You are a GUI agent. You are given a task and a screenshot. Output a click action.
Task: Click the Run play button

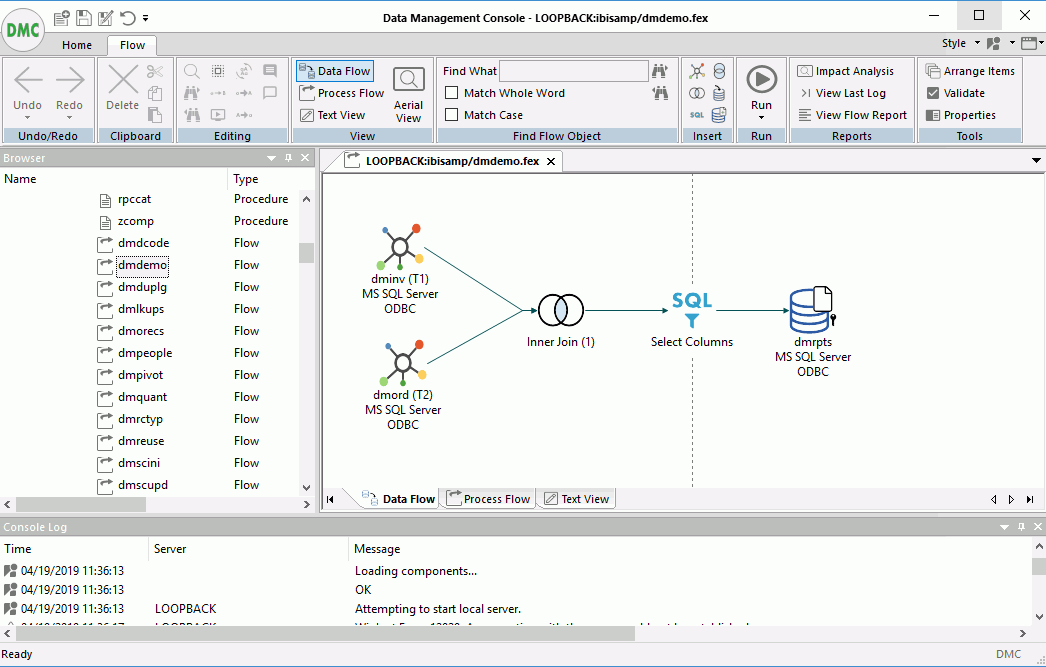[761, 79]
